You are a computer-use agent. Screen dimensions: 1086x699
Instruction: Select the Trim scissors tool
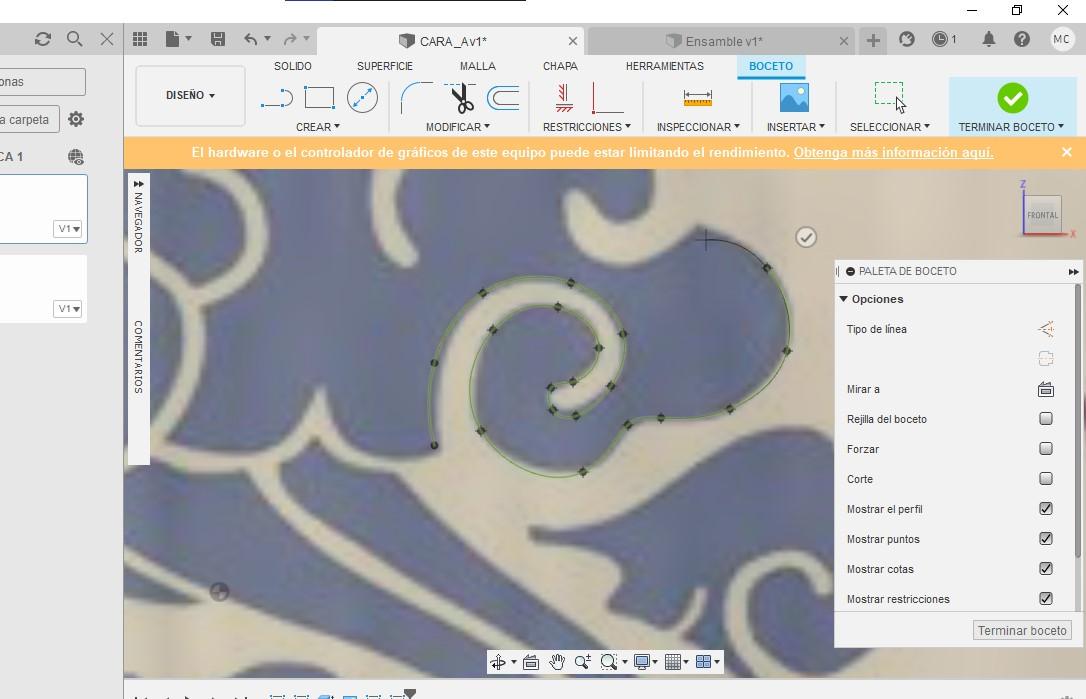point(461,98)
